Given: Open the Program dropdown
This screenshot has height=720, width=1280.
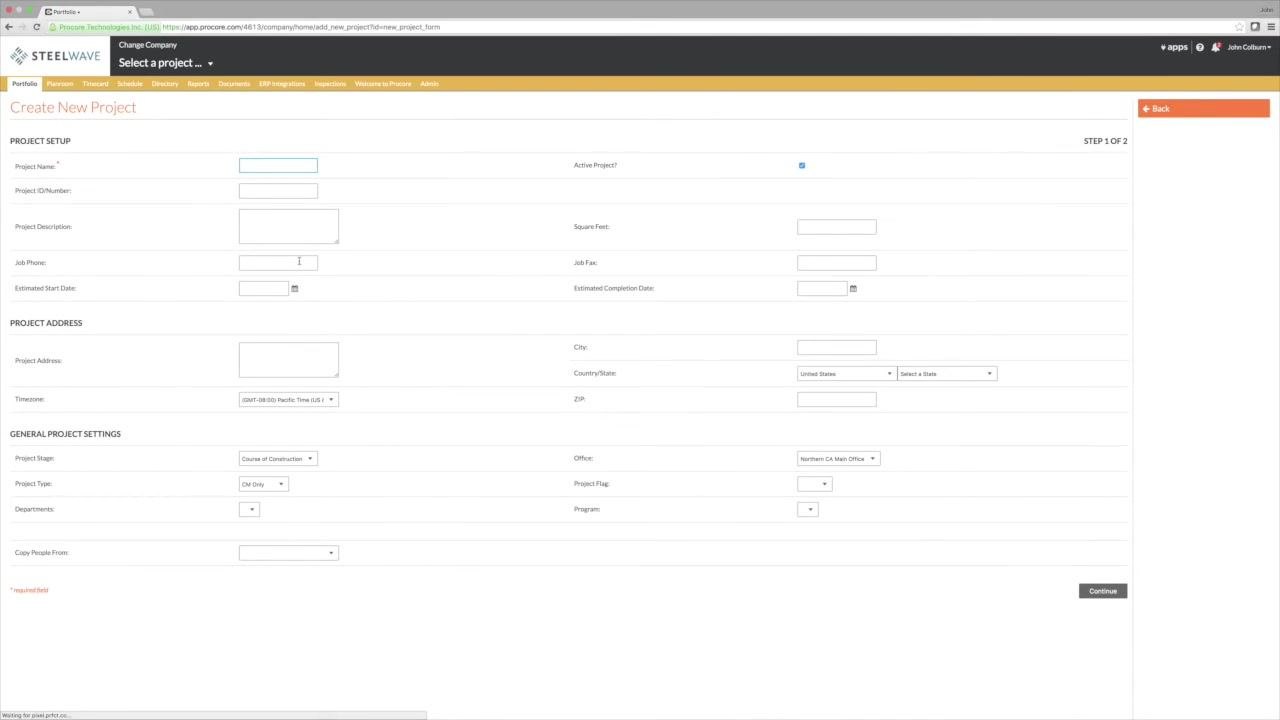Looking at the screenshot, I should 807,510.
